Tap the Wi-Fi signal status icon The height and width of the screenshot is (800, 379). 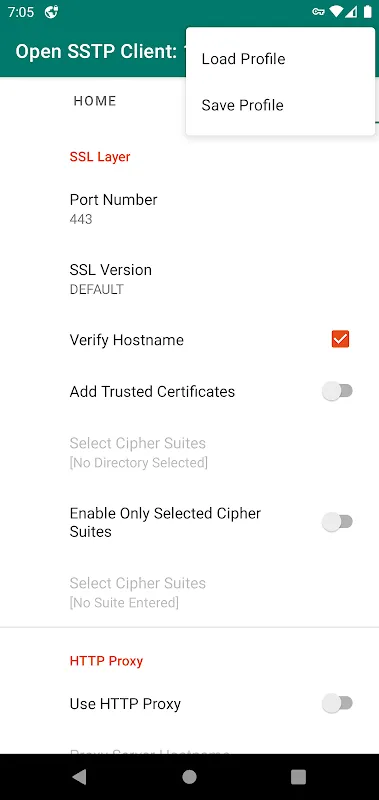pyautogui.click(x=336, y=12)
